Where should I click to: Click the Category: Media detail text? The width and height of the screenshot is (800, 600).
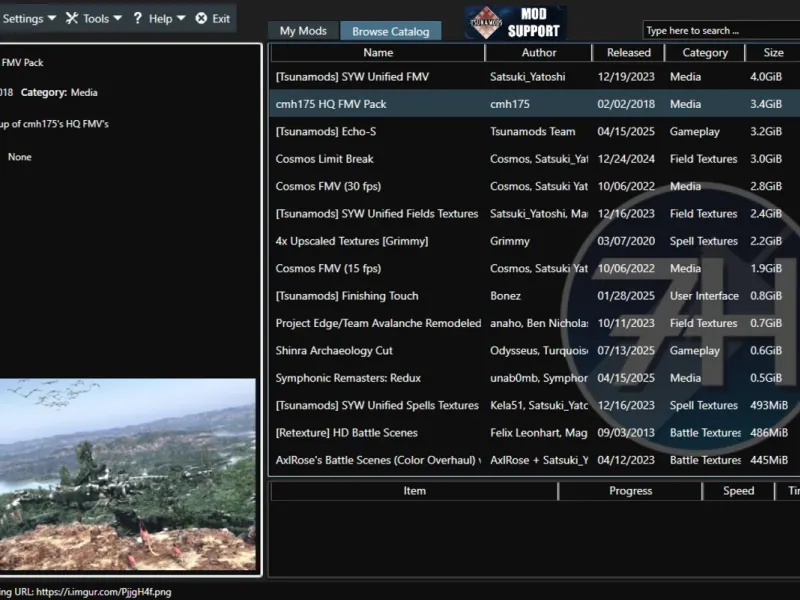59,92
